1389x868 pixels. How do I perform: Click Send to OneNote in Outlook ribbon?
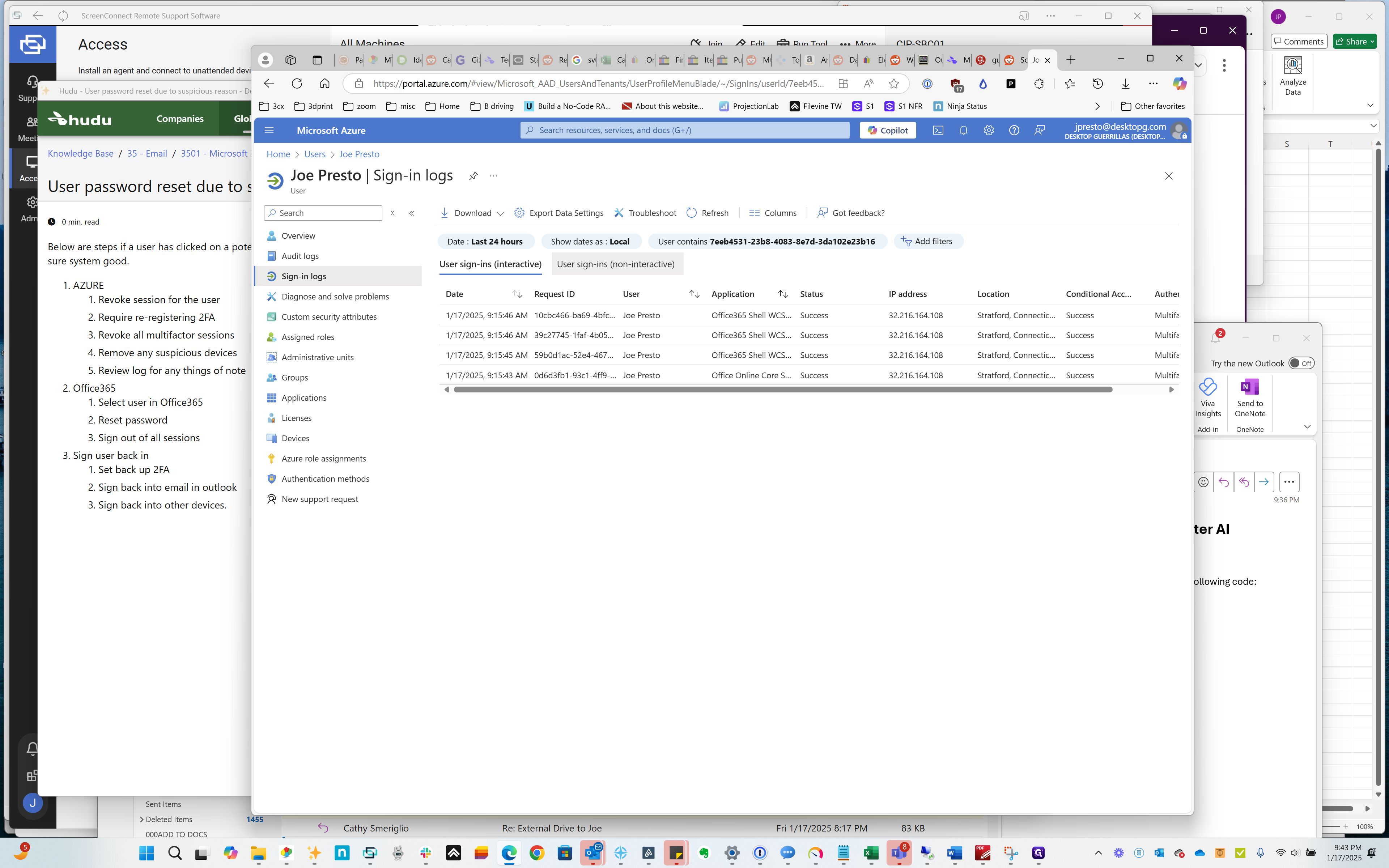coord(1249,398)
